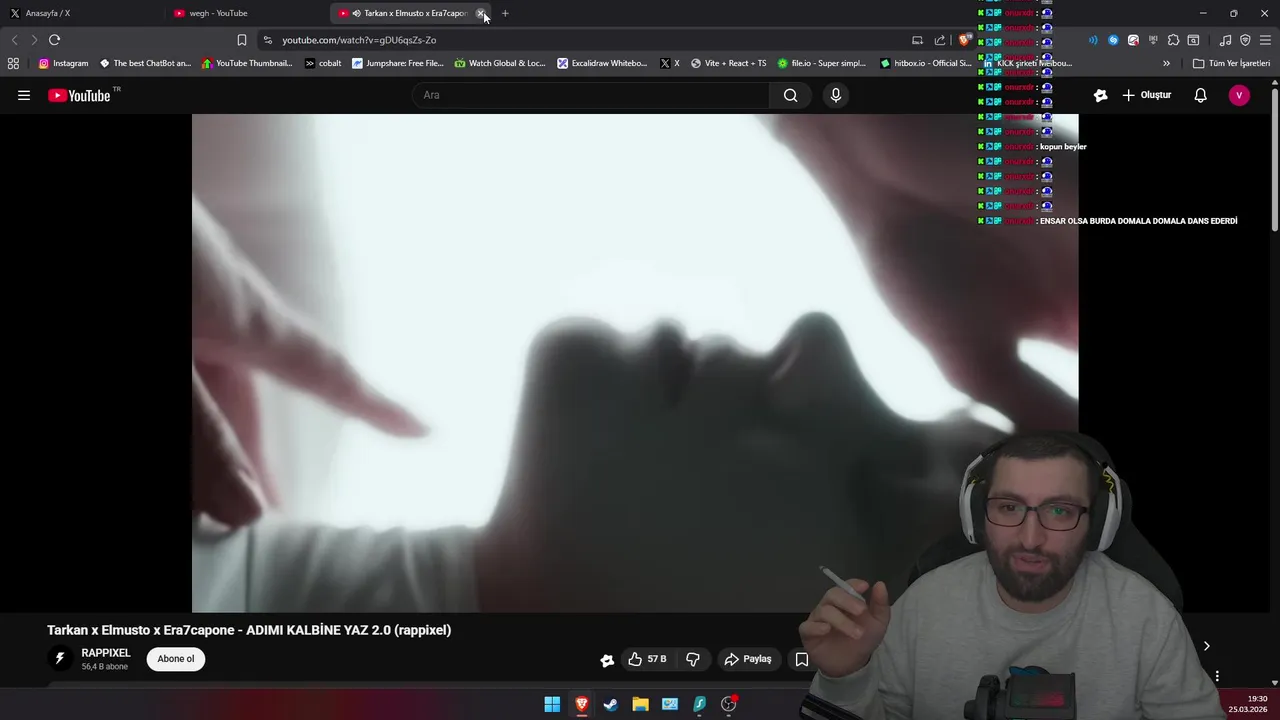Viewport: 1280px width, 720px height.
Task: Open File Explorer from the taskbar
Action: pyautogui.click(x=640, y=704)
